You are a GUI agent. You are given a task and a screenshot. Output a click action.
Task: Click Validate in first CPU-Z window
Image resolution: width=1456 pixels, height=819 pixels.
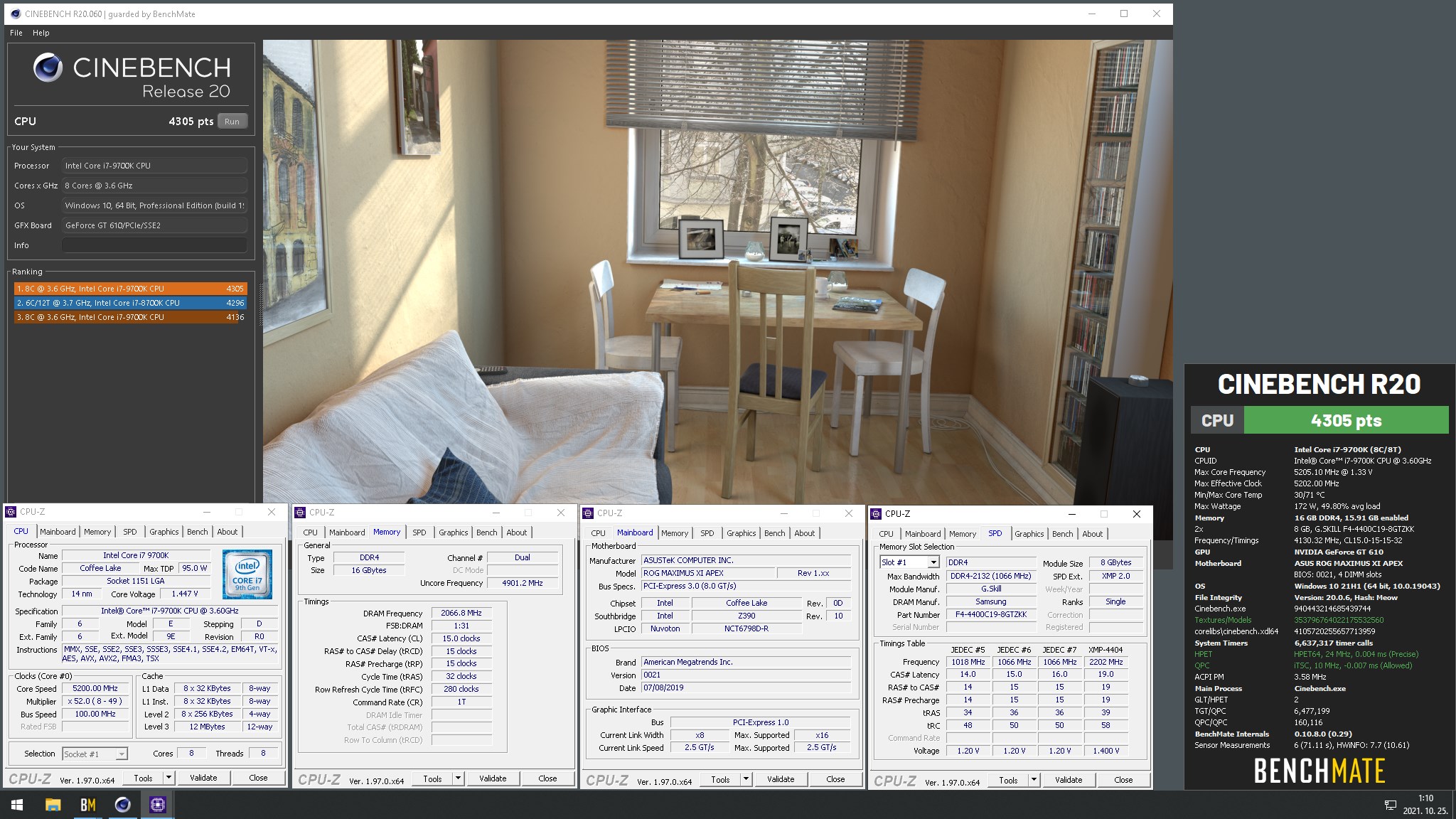[x=203, y=778]
